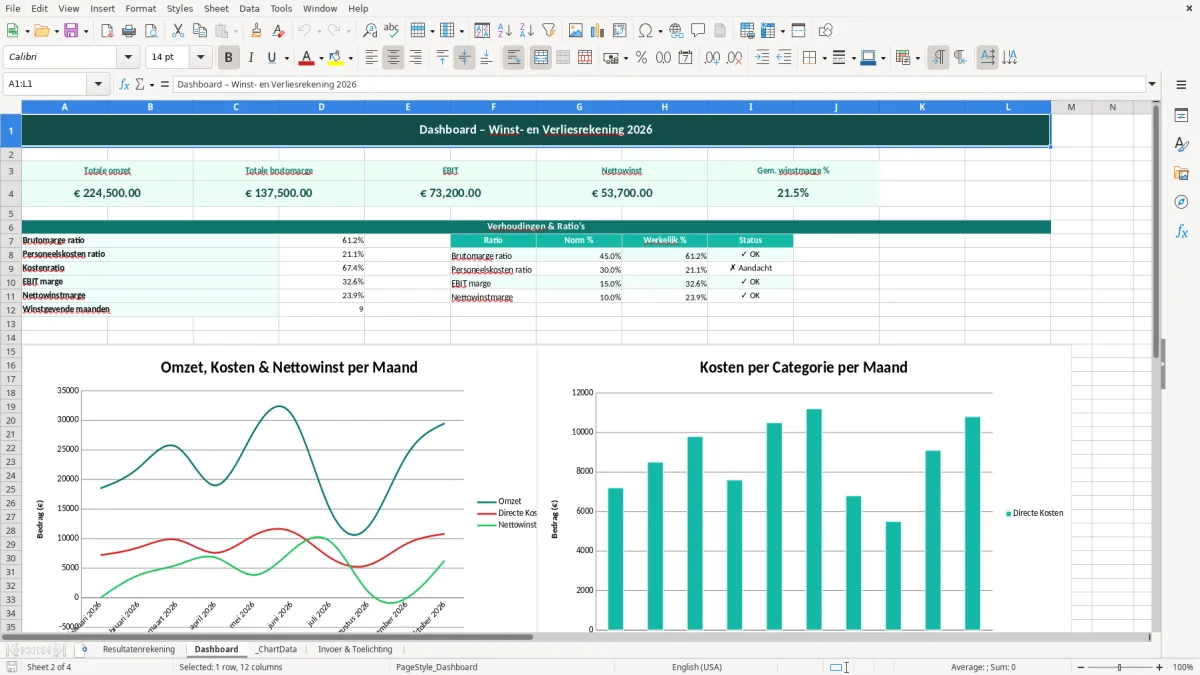This screenshot has width=1200, height=675.
Task: Click Sort Ascending icon
Action: point(504,31)
